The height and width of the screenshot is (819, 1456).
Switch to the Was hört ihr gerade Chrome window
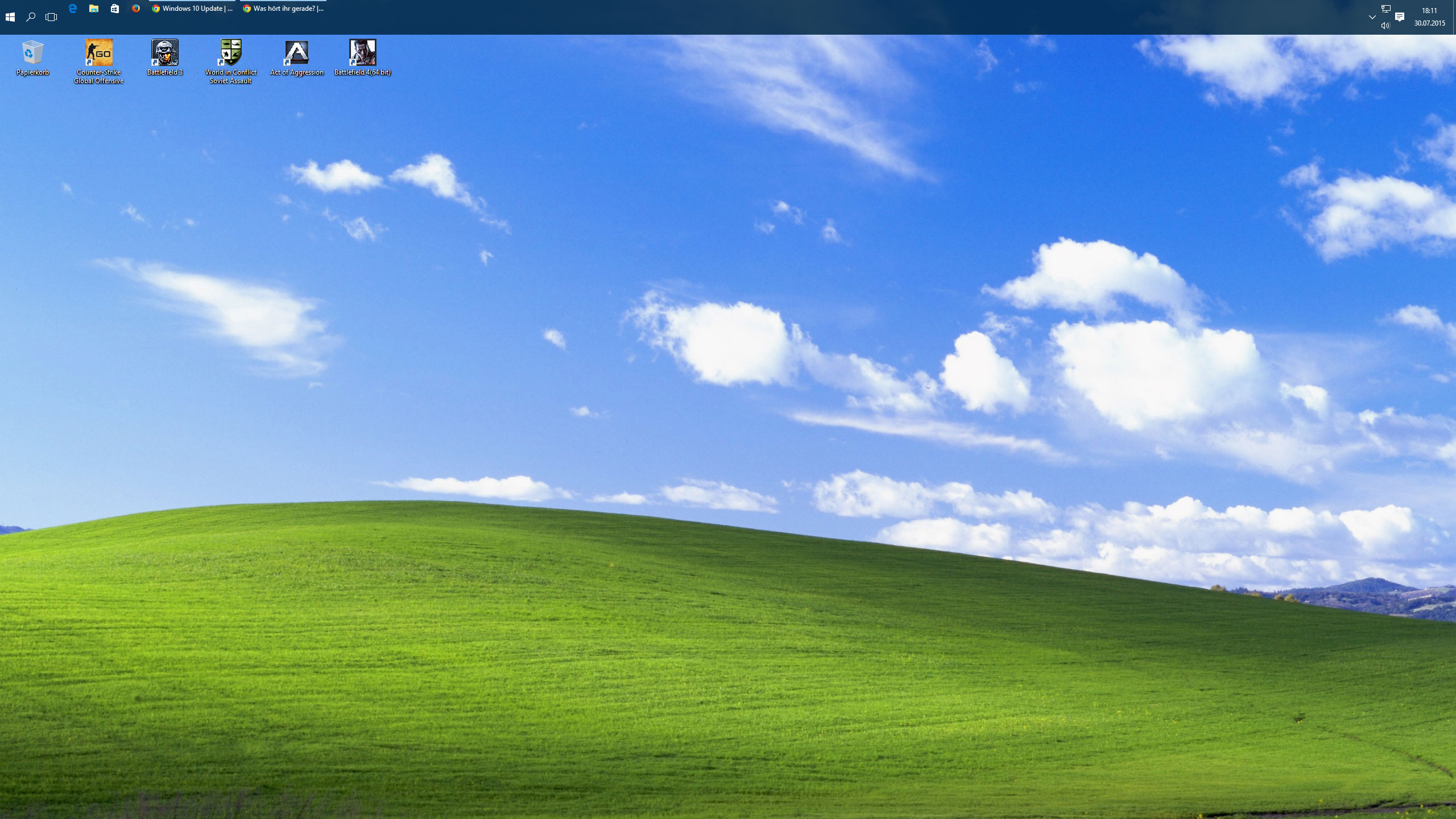283,9
